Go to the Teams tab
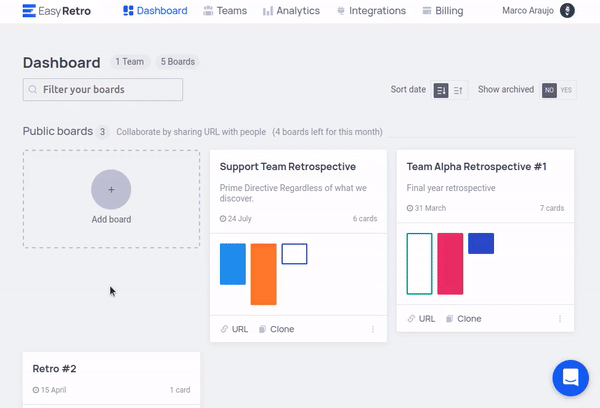The width and height of the screenshot is (600, 408). tap(224, 11)
